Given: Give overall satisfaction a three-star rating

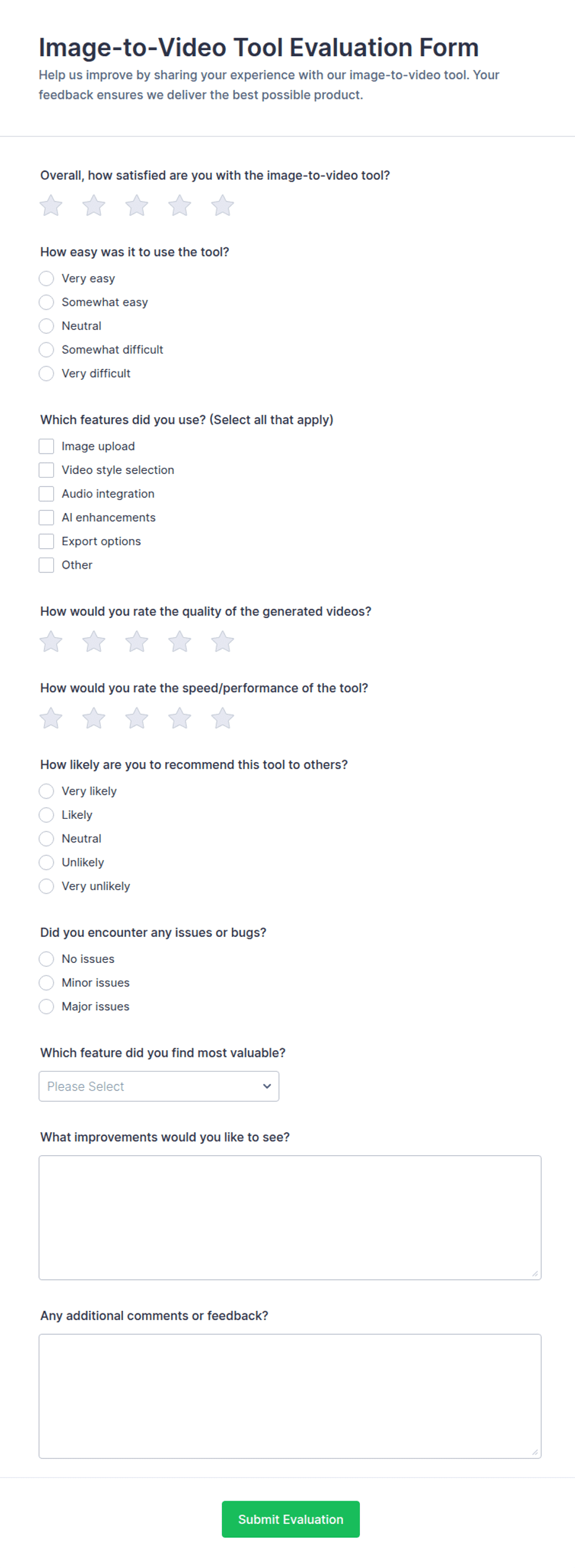Looking at the screenshot, I should (137, 206).
